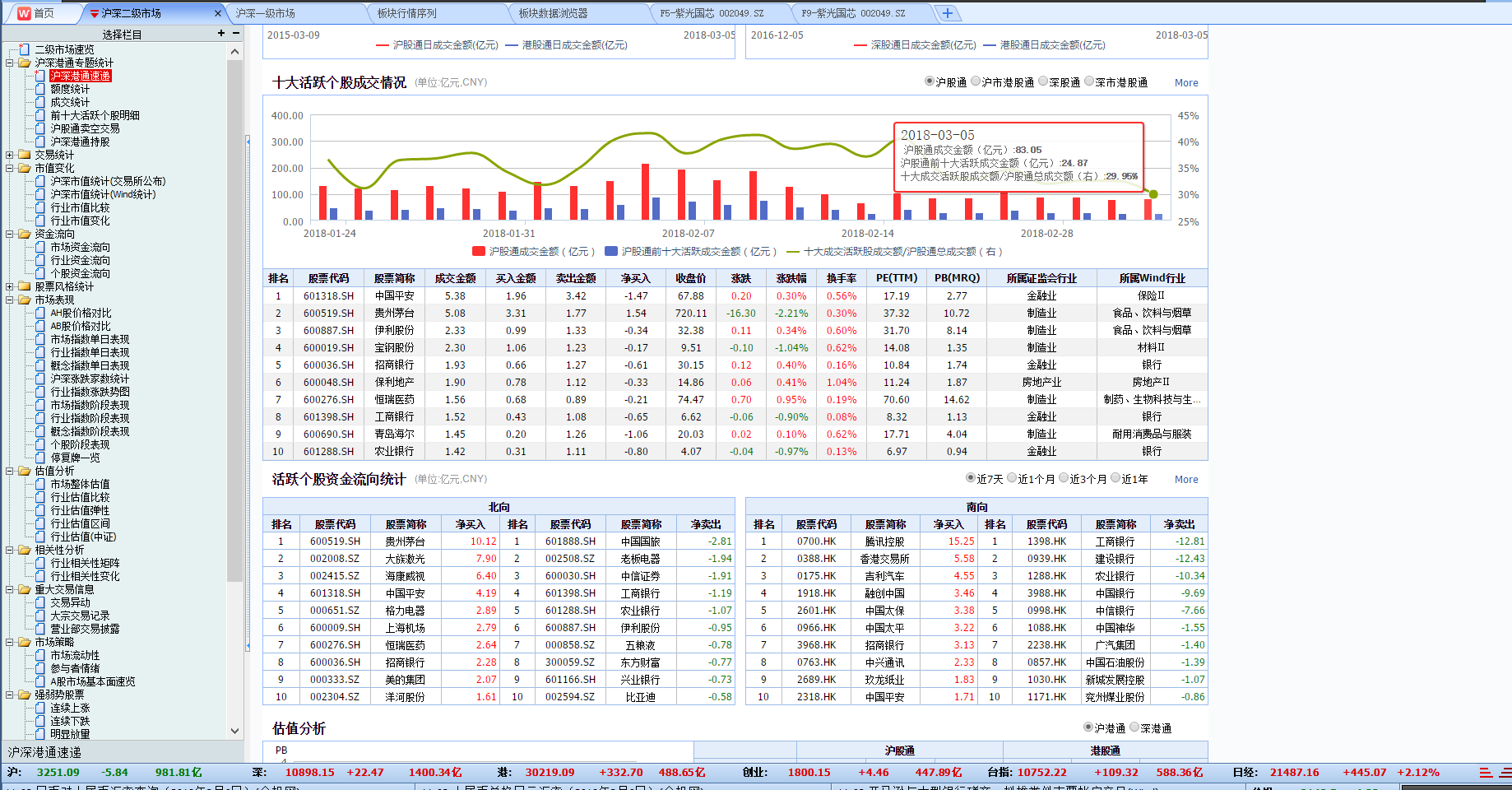
Task: Close the 沪深二级市场 tab with its X
Action: click(x=217, y=13)
